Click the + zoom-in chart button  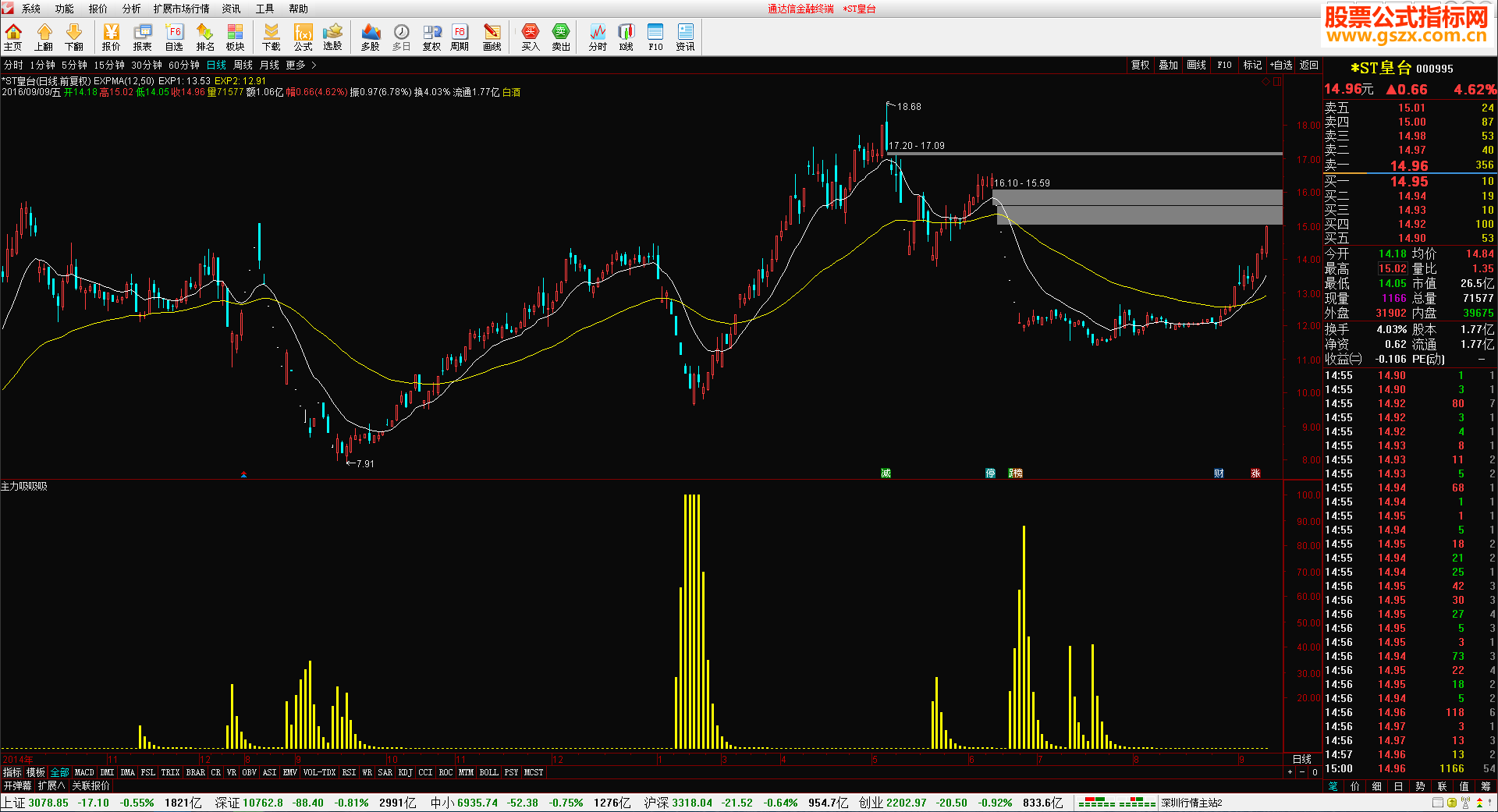[x=1290, y=772]
